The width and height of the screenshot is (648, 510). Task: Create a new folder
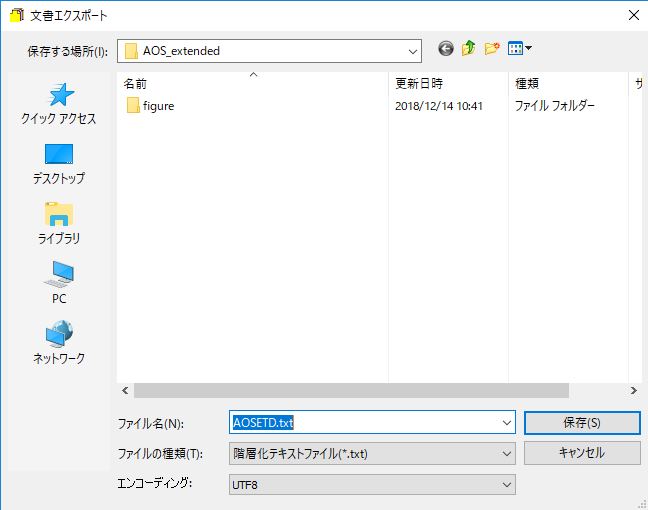click(491, 49)
